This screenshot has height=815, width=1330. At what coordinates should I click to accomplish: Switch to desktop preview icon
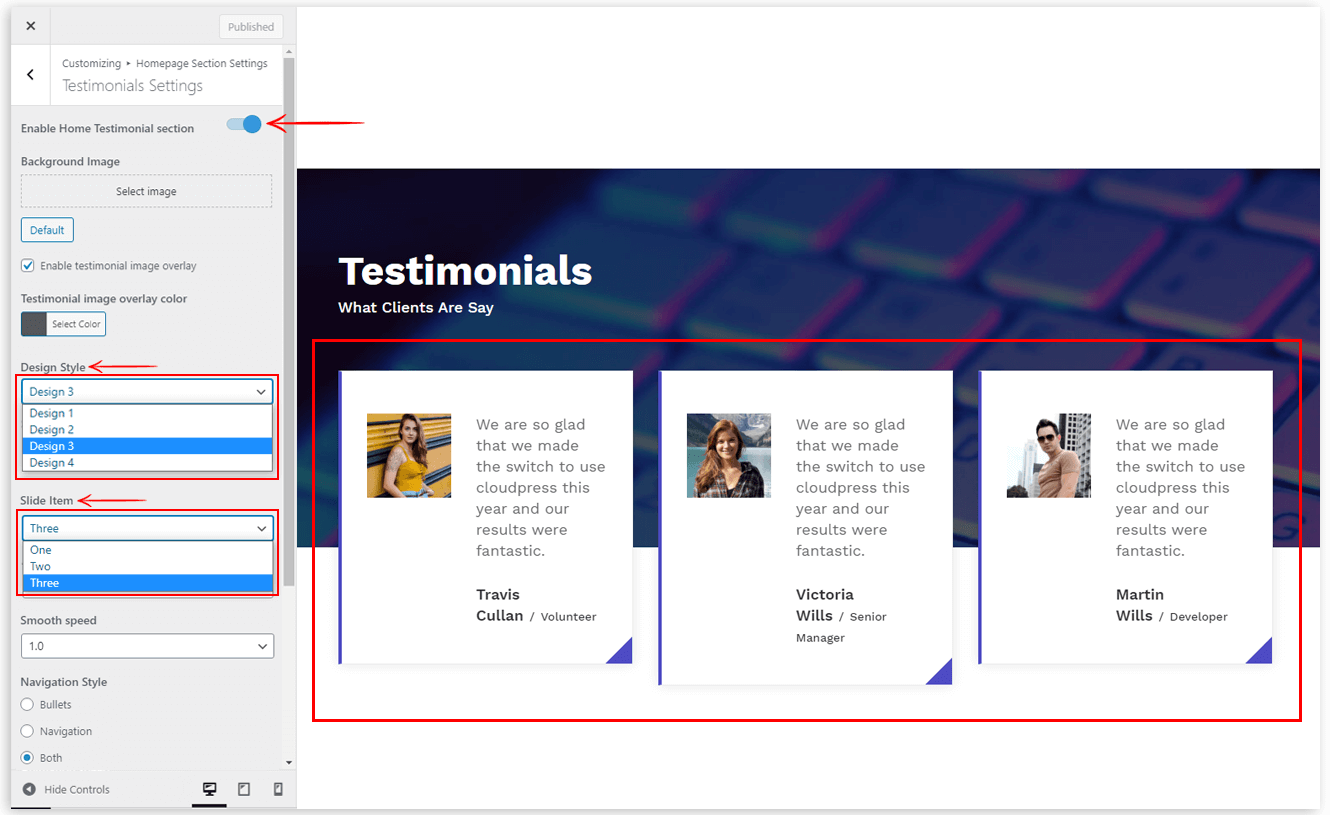[209, 789]
